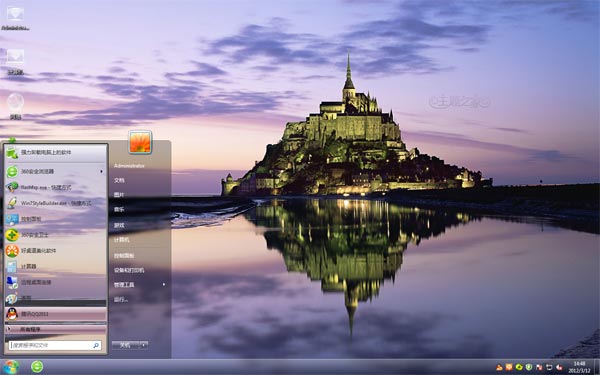This screenshot has width=600, height=375.
Task: Click network monitor tray icon
Action: pyautogui.click(x=549, y=367)
